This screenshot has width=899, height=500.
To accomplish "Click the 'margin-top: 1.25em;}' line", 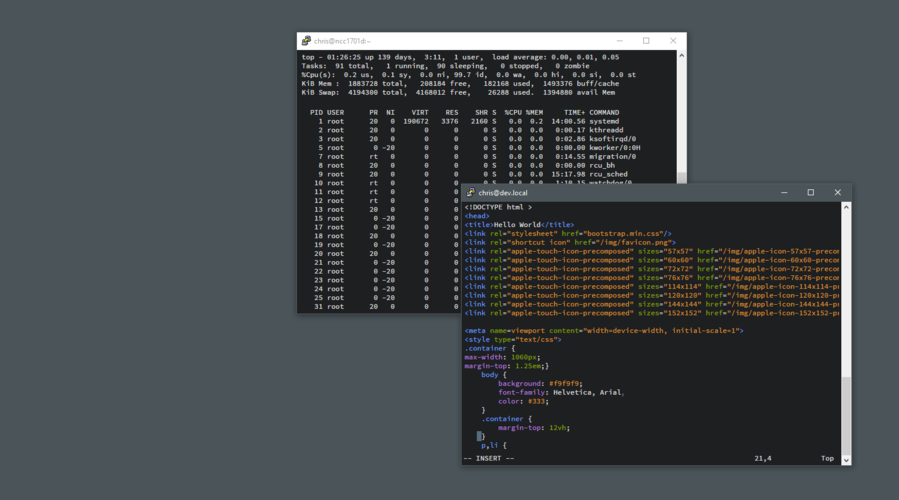I will click(x=507, y=366).
